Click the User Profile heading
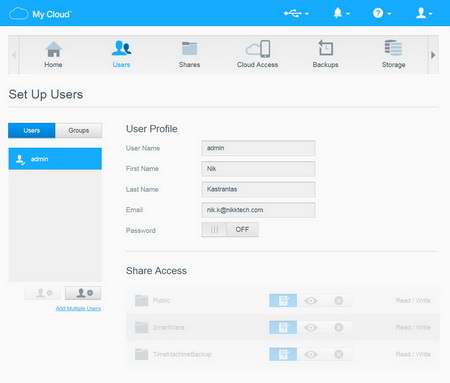Screen dimensions: 450x383 [152, 129]
